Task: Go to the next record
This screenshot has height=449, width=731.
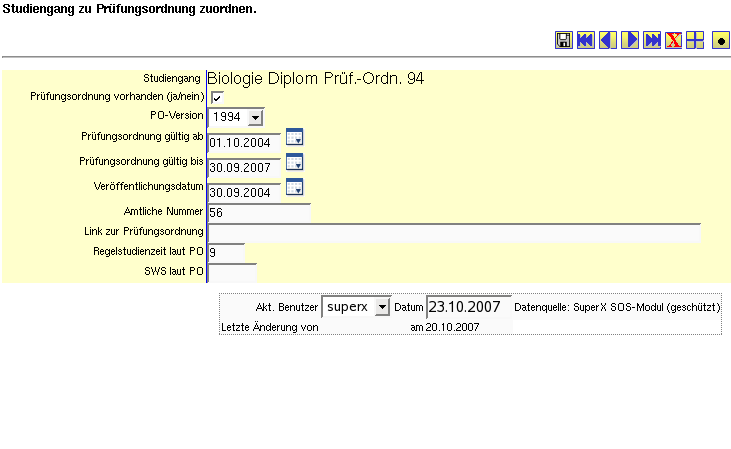Action: click(630, 40)
